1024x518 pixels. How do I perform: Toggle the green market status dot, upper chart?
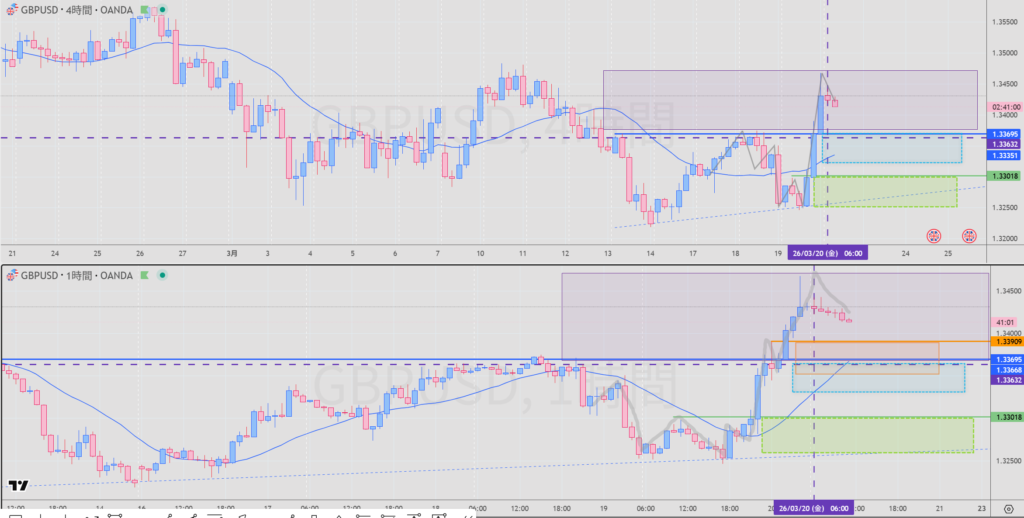click(x=164, y=10)
